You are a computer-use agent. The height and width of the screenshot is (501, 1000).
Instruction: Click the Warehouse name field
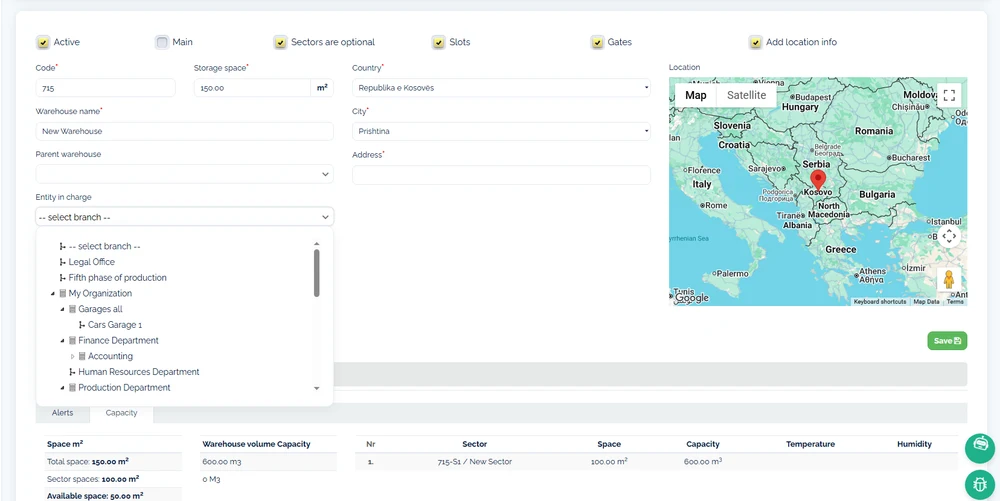[x=184, y=131]
